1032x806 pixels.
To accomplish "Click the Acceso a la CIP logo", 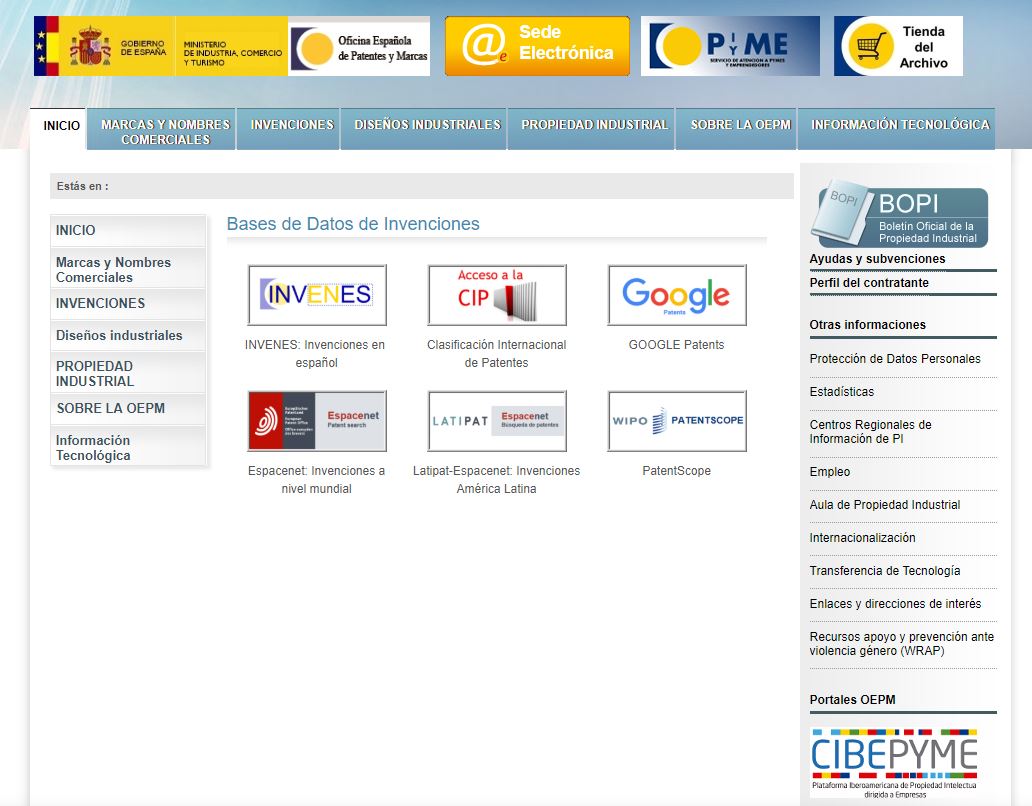I will click(x=497, y=295).
